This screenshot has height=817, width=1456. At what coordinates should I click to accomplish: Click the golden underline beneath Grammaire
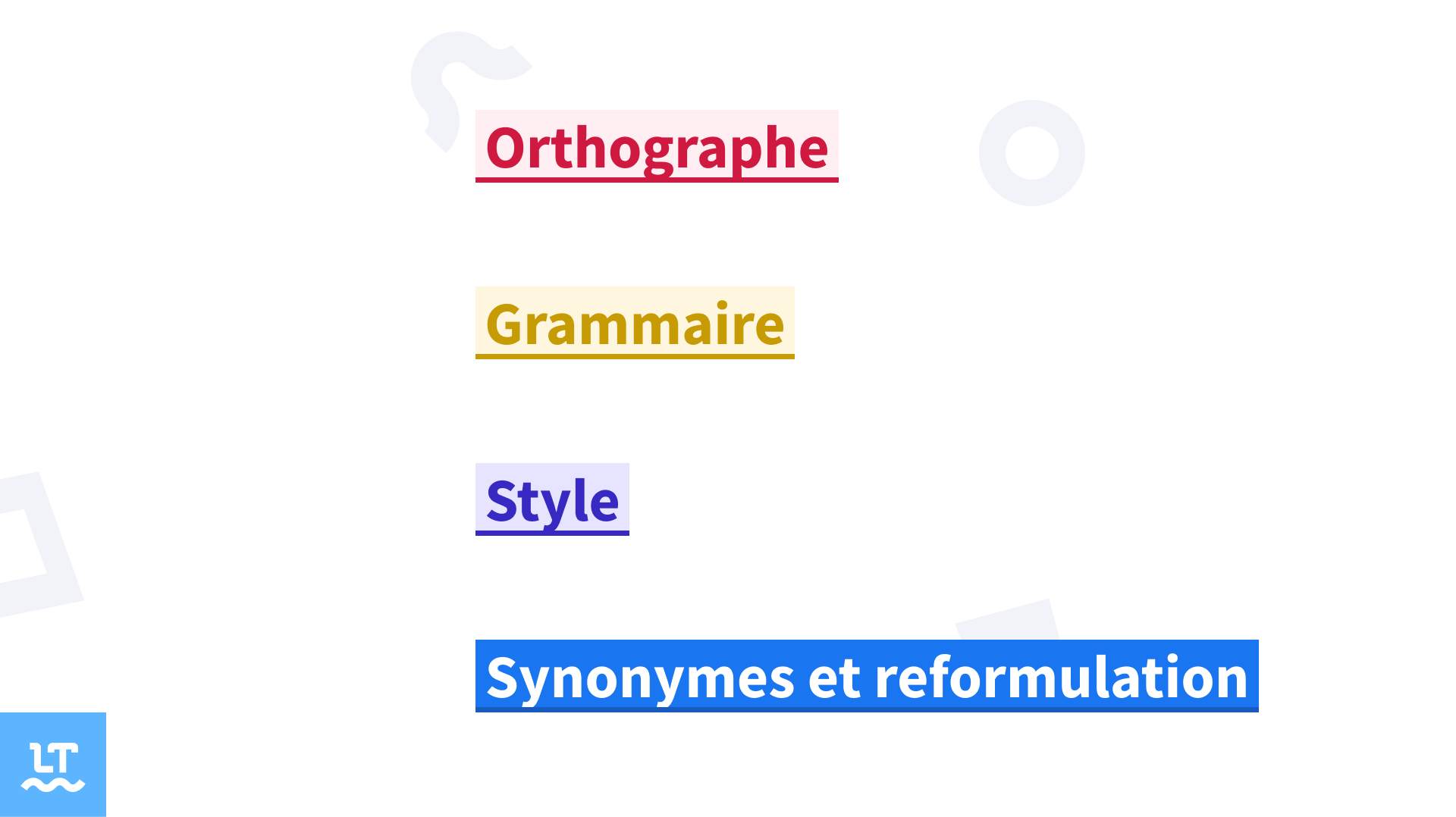pos(635,356)
